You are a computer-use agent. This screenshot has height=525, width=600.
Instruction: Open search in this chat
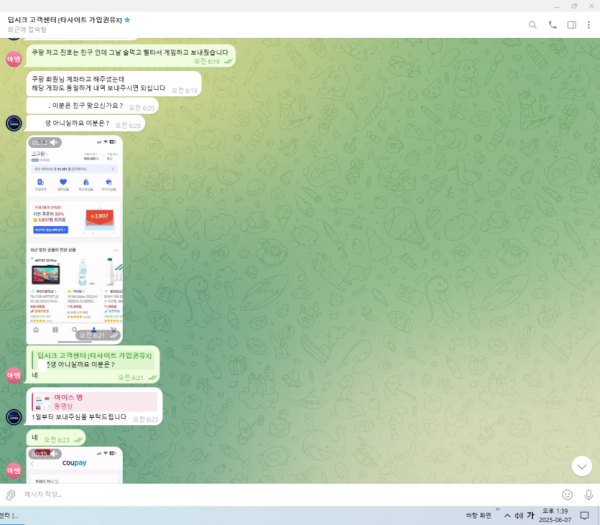[532, 25]
